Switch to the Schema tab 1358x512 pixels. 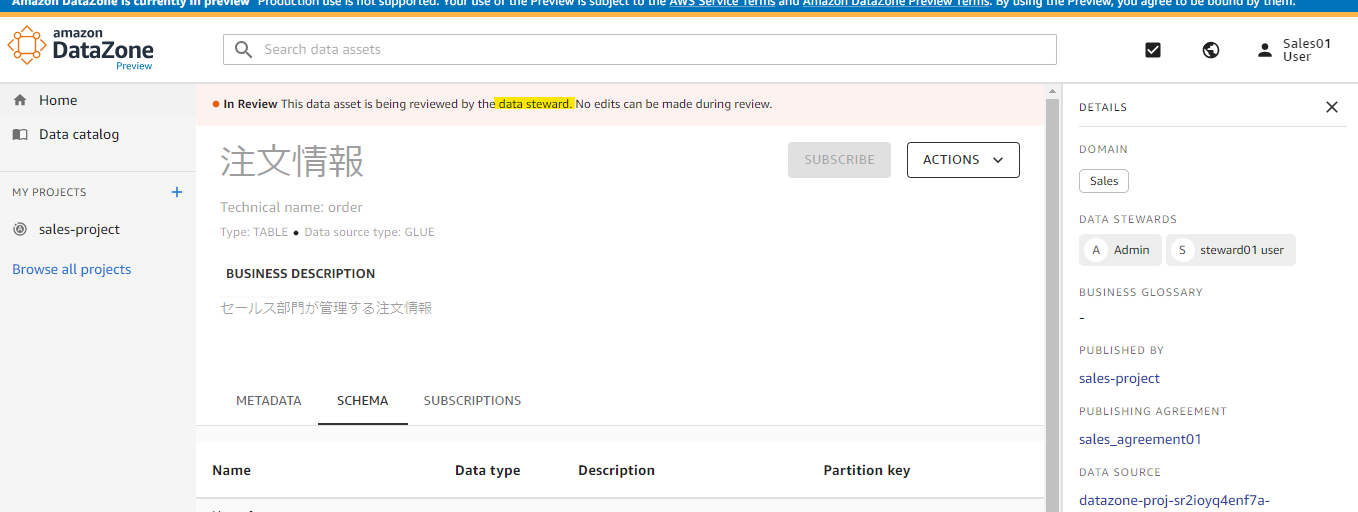pyautogui.click(x=363, y=400)
